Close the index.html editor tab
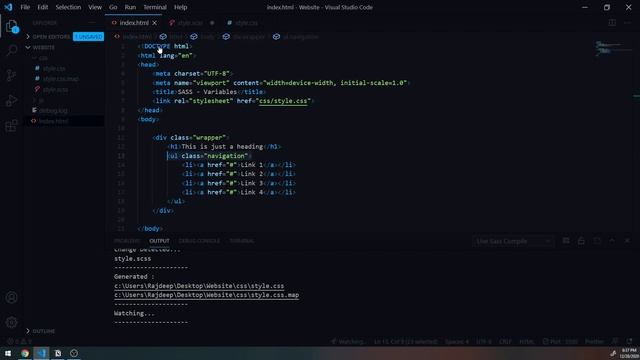640x360 pixels. click(155, 23)
